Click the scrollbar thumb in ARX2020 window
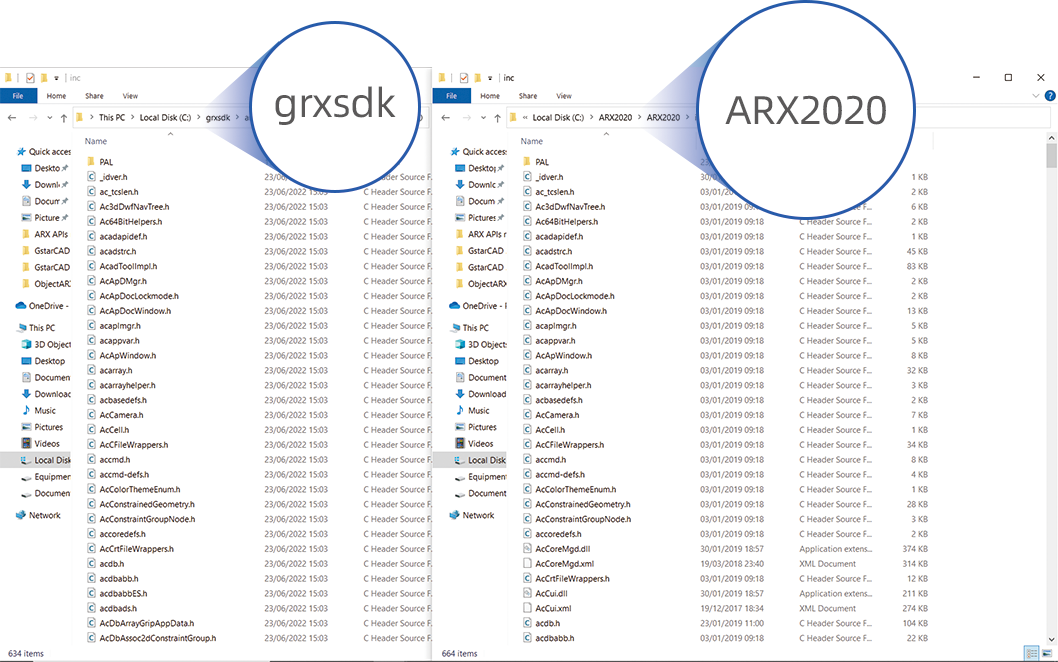The image size is (1058, 662). (x=1051, y=155)
